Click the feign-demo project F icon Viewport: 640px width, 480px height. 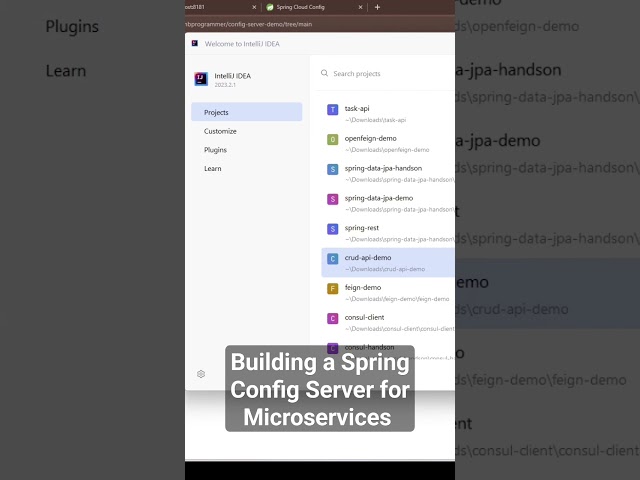coord(333,289)
